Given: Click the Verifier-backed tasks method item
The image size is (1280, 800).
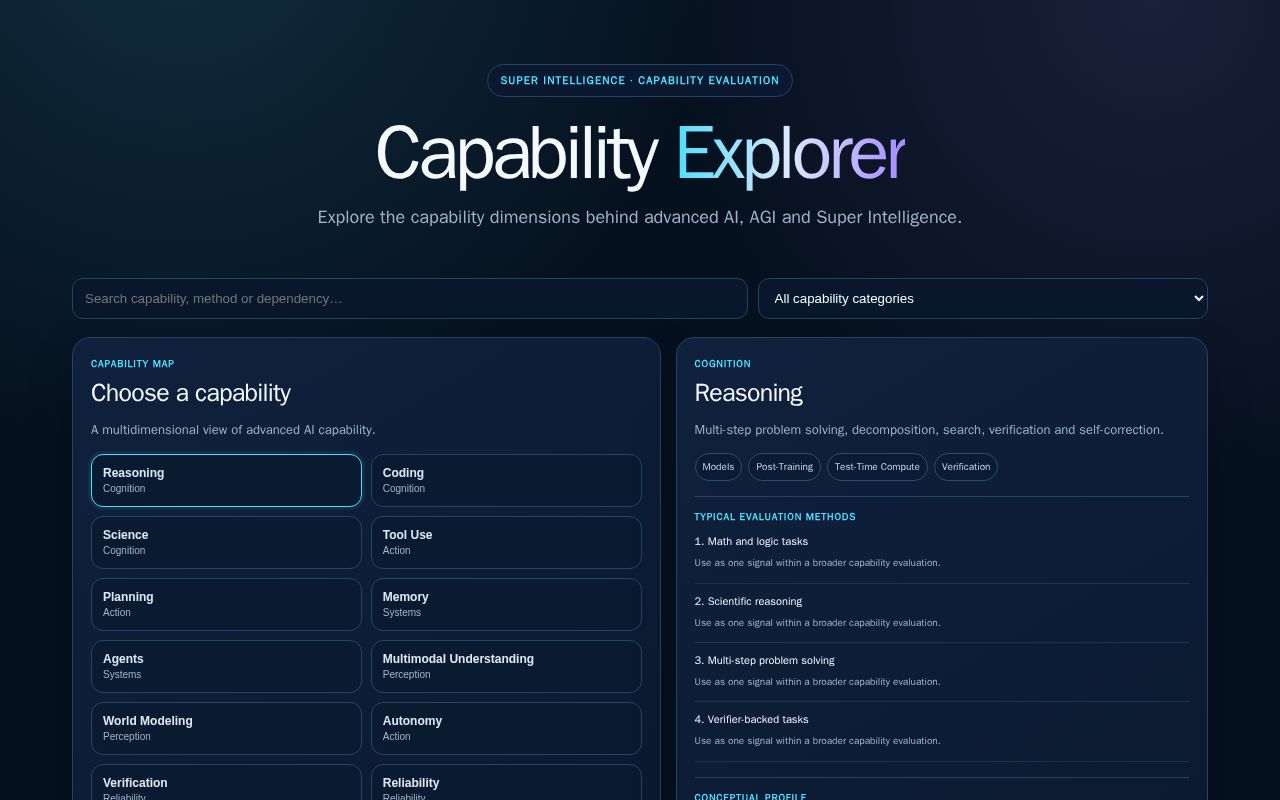Looking at the screenshot, I should [x=751, y=719].
